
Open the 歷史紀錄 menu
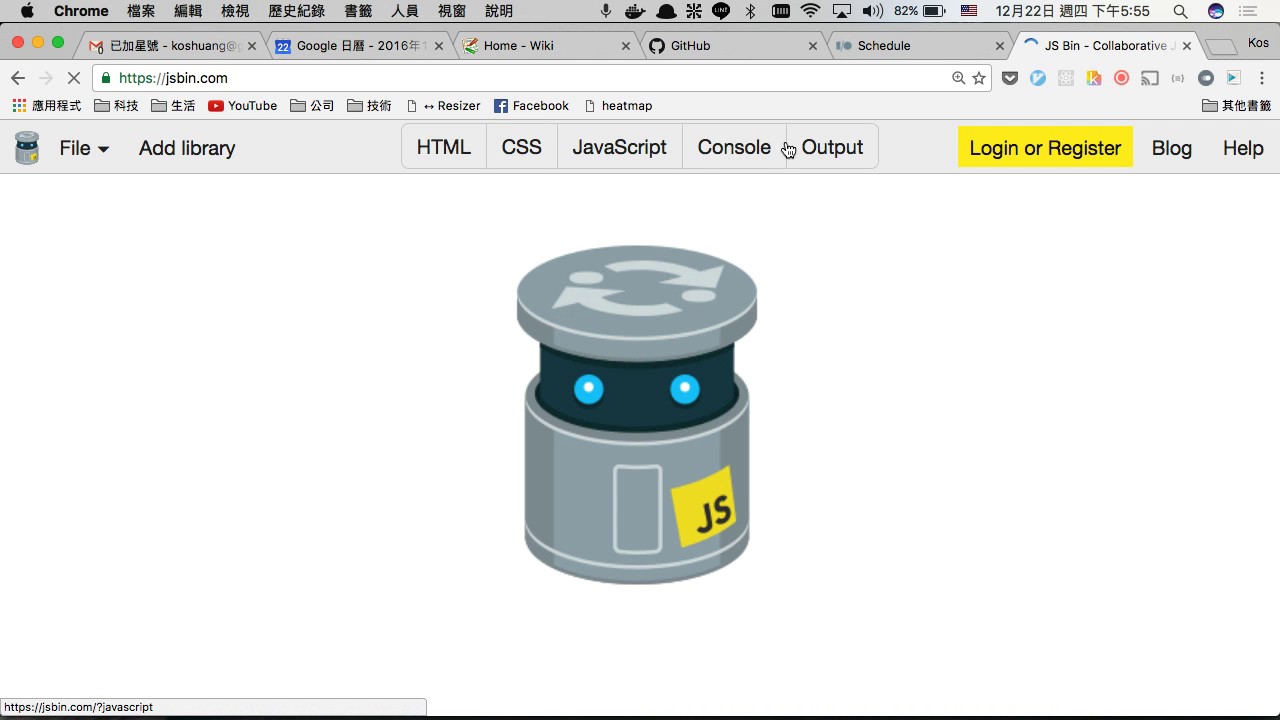tap(296, 11)
